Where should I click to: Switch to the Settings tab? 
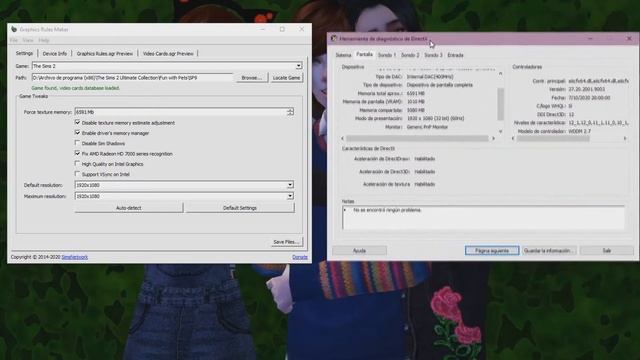(x=24, y=53)
